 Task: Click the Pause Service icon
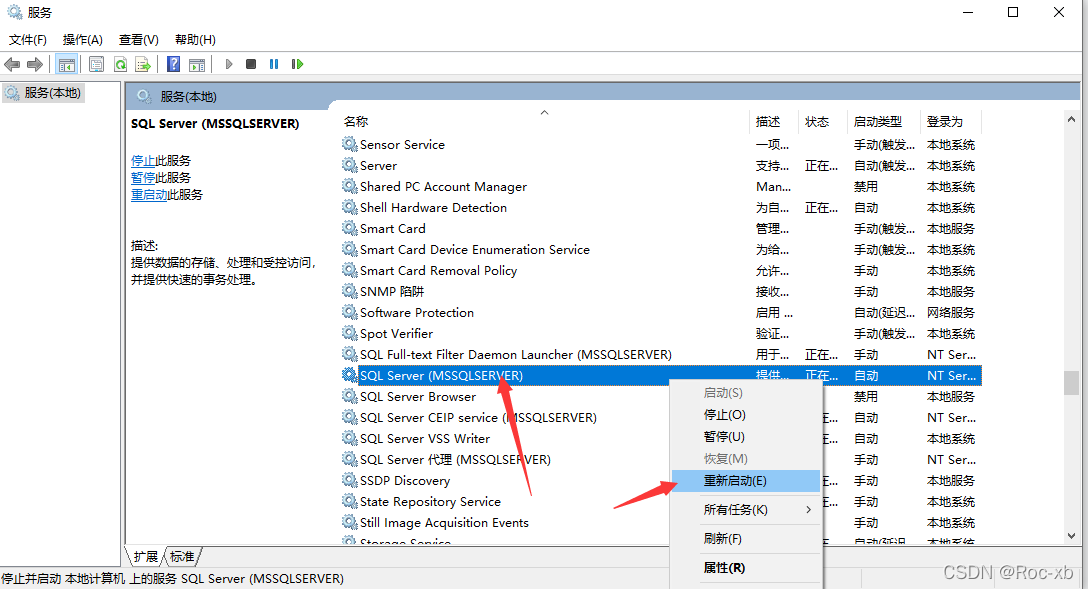coord(274,65)
